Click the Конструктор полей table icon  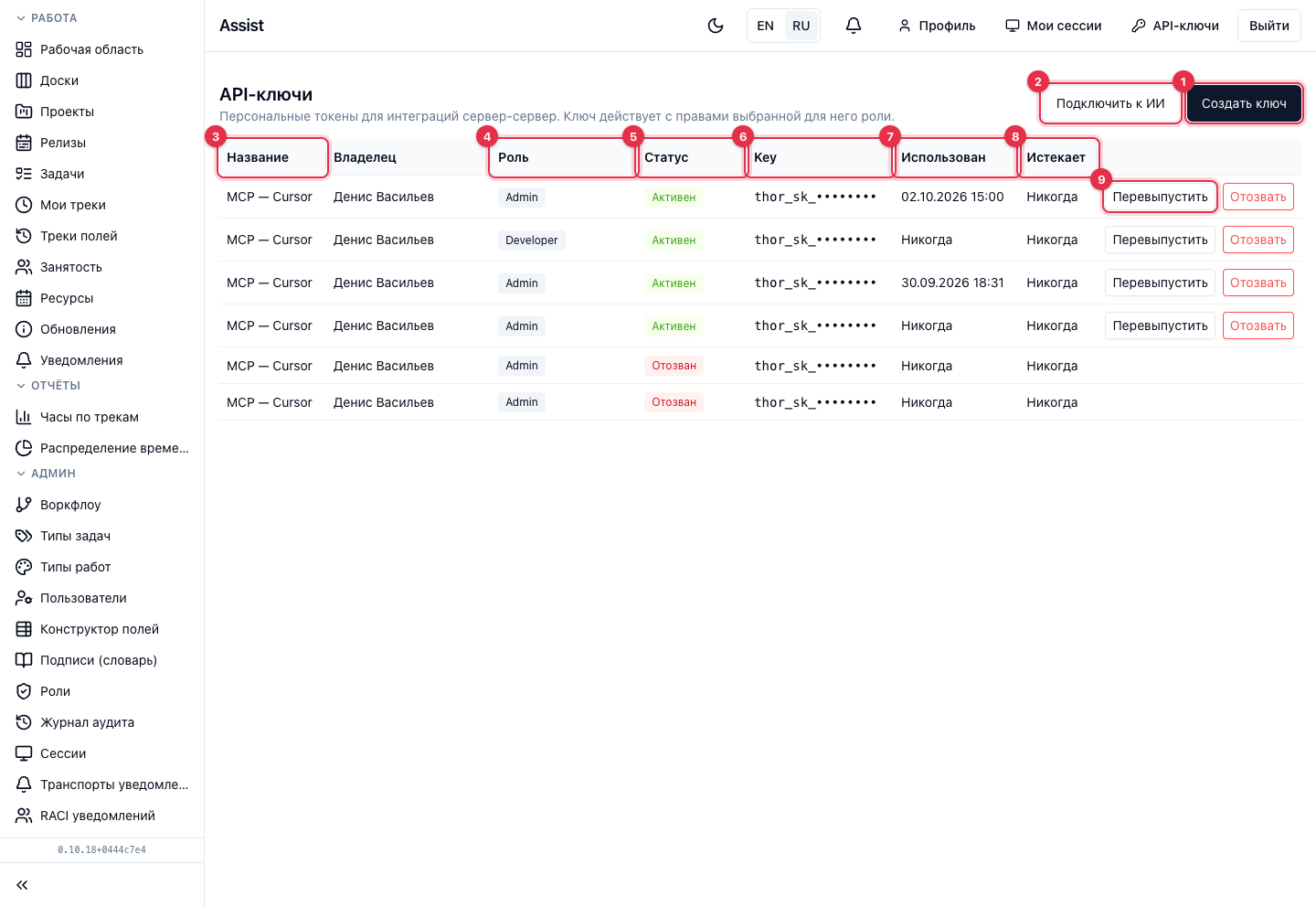pos(24,629)
